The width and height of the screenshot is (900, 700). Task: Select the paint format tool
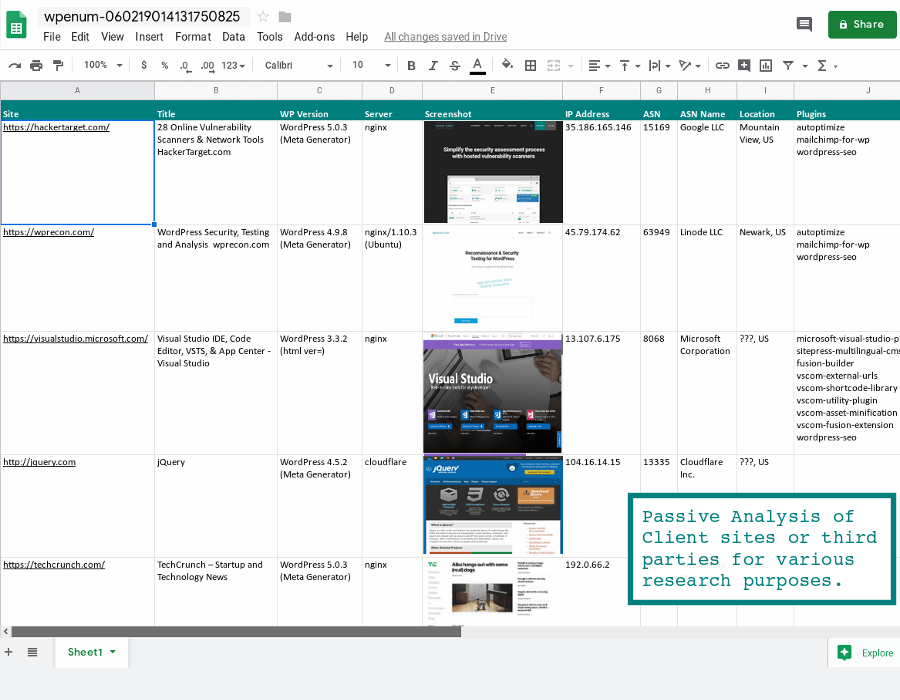[x=58, y=65]
